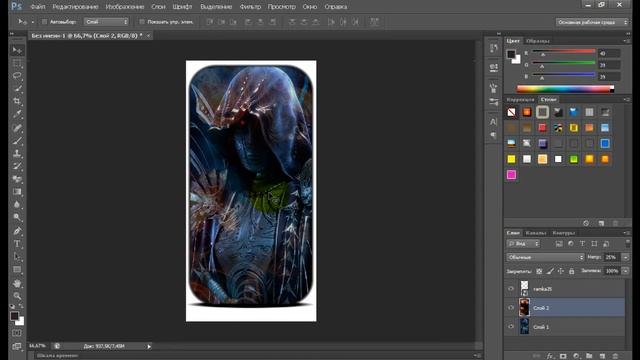Select the Move tool in the toolbox
Viewport: 640px width, 360px height.
point(17,50)
